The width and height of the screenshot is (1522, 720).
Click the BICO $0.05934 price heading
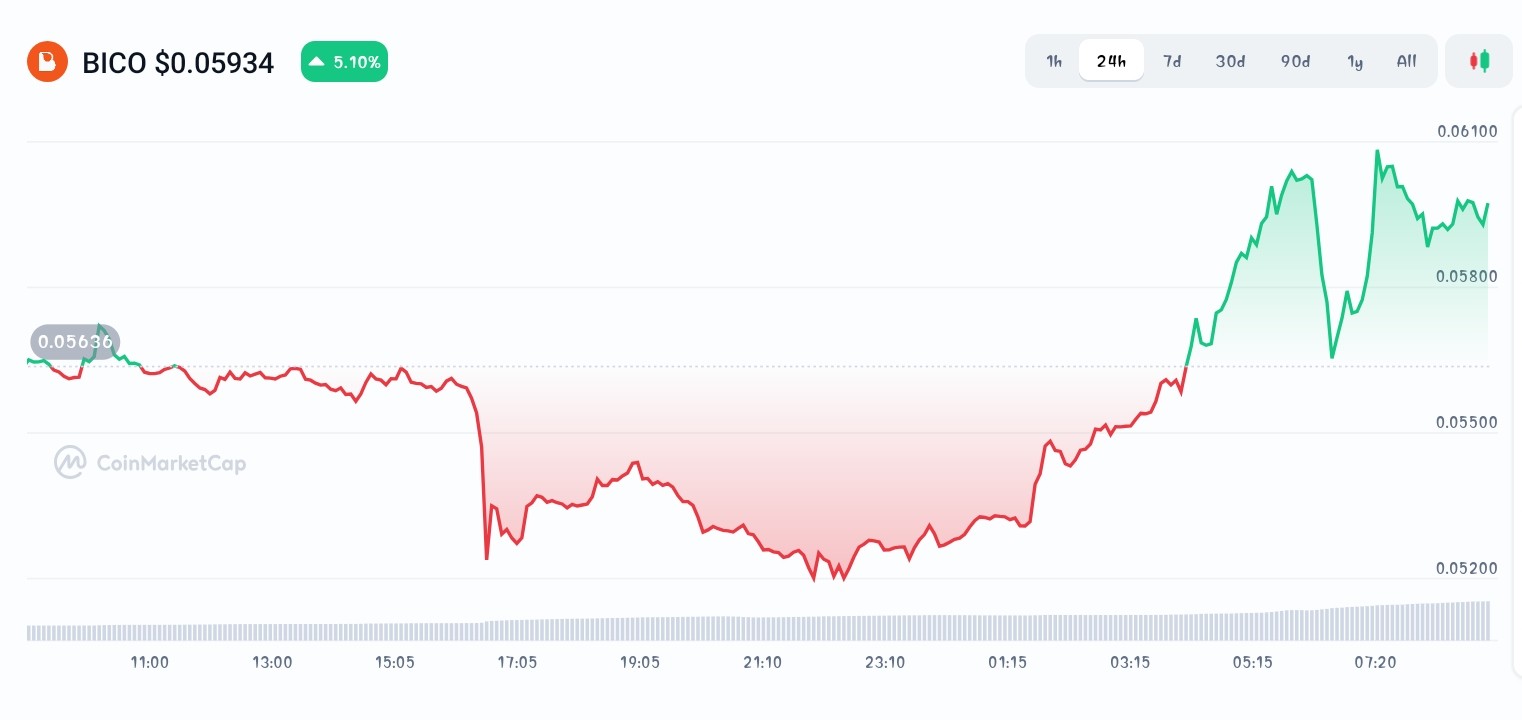point(178,62)
